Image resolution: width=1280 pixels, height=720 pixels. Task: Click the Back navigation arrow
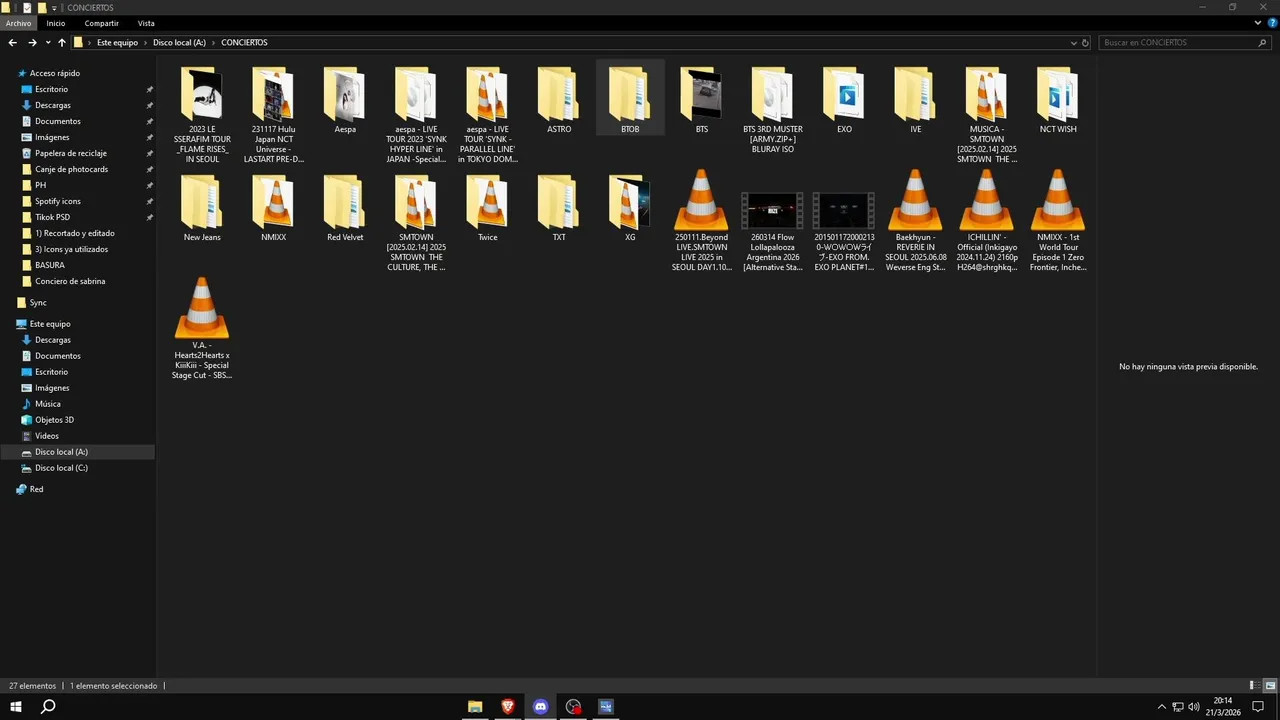coord(12,43)
